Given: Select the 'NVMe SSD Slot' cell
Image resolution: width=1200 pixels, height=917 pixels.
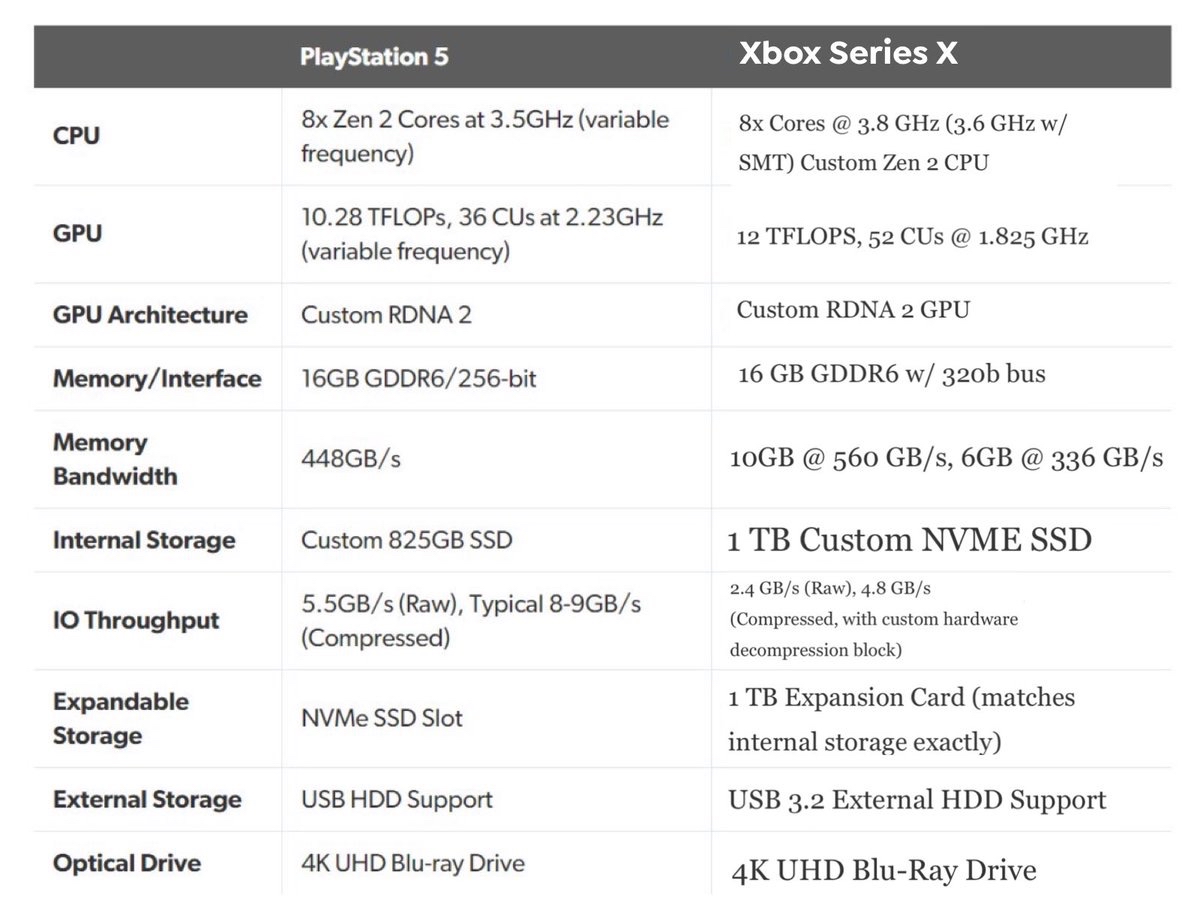Looking at the screenshot, I should (x=382, y=718).
